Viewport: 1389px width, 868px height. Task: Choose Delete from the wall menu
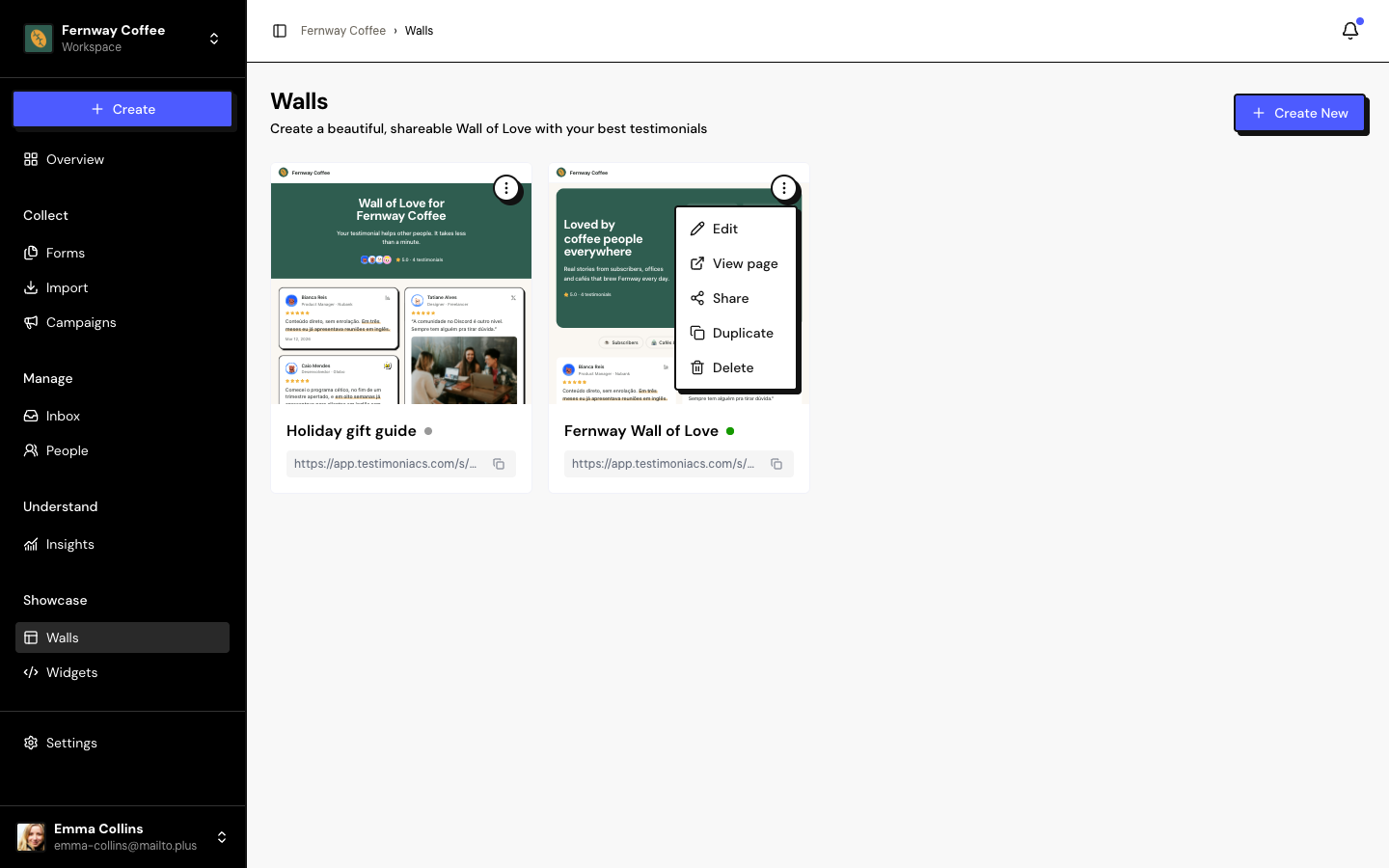tap(736, 367)
